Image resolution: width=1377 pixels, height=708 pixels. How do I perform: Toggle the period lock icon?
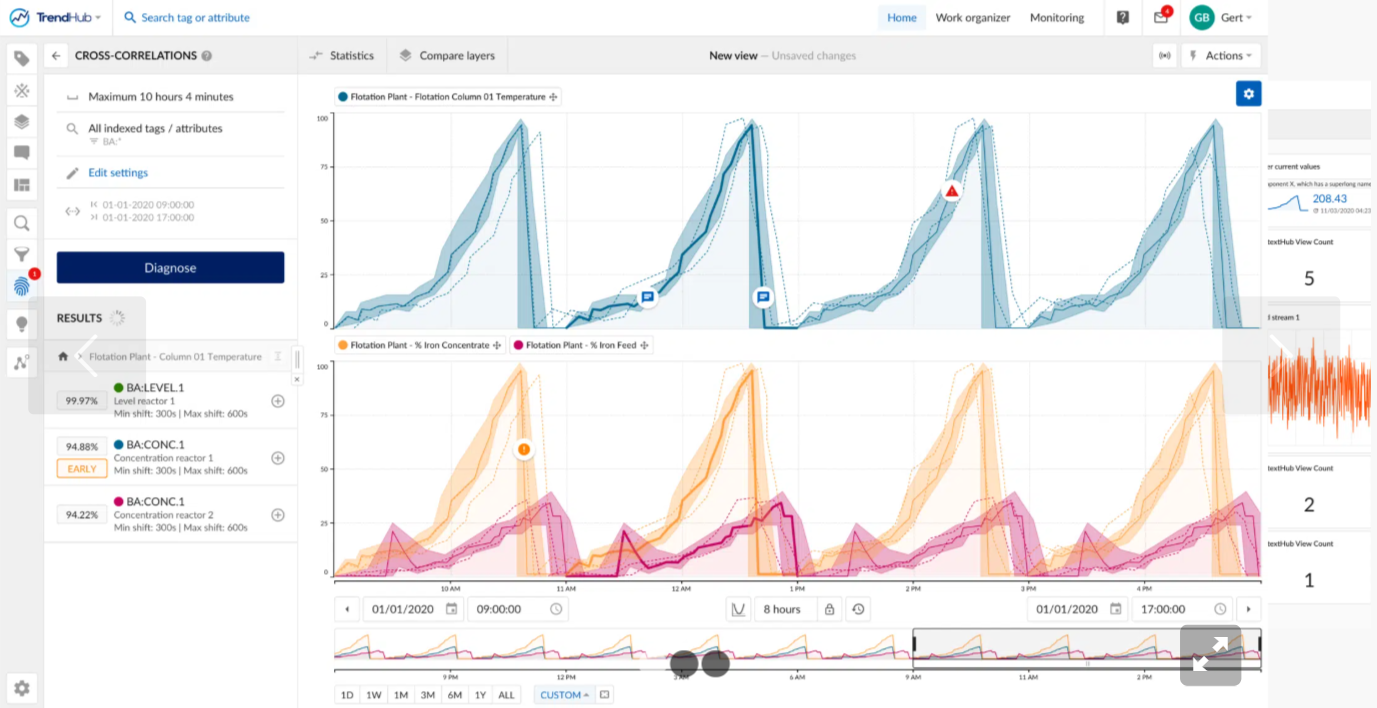click(829, 609)
